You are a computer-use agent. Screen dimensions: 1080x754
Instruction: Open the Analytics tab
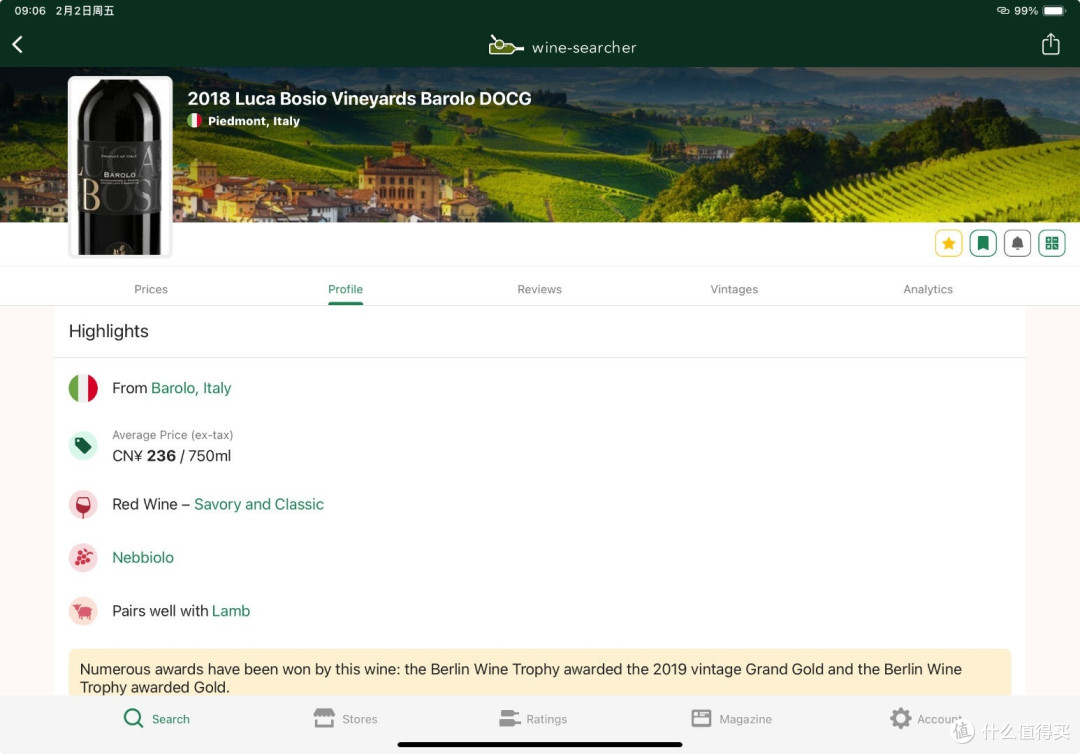(928, 289)
